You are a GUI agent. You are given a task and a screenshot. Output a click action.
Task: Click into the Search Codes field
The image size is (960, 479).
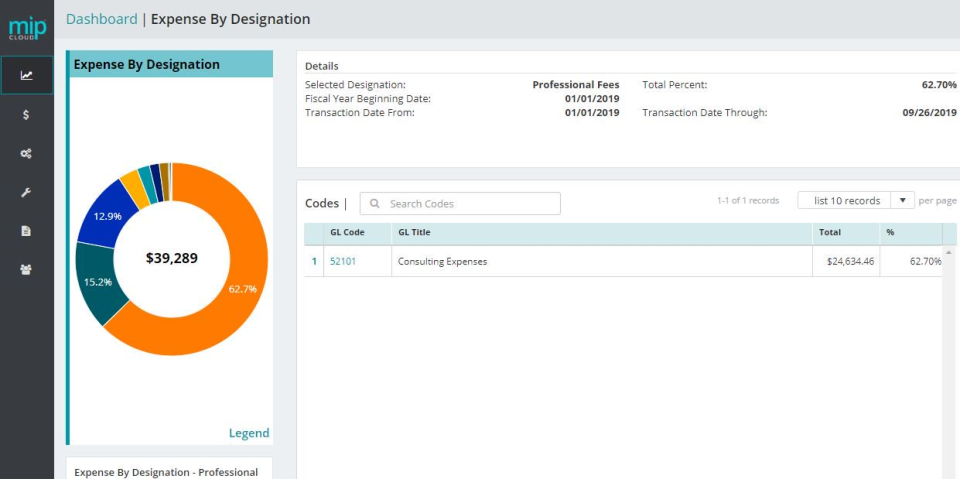point(460,203)
